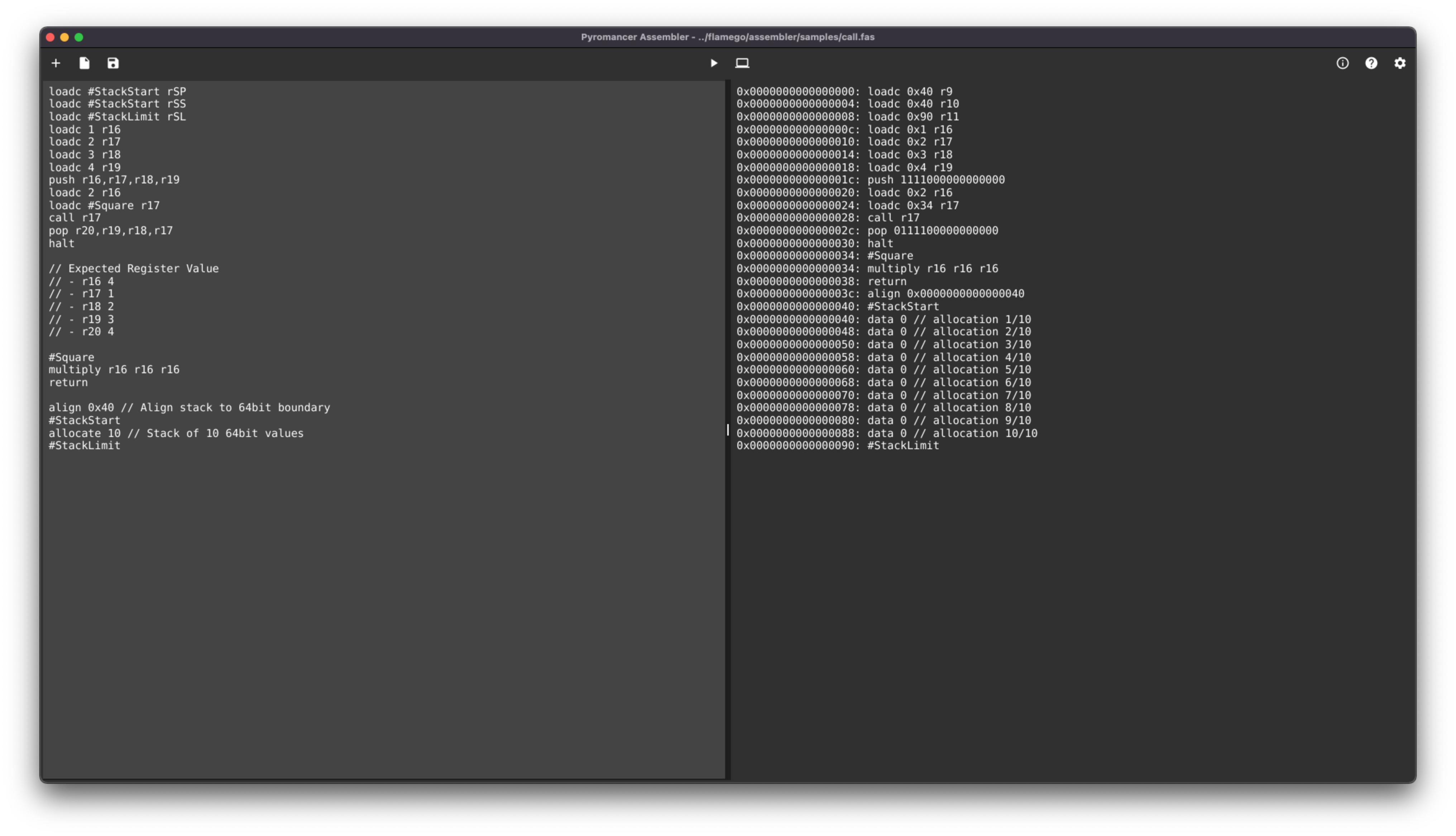Click the green zoom window button
Image resolution: width=1456 pixels, height=836 pixels.
click(x=79, y=37)
